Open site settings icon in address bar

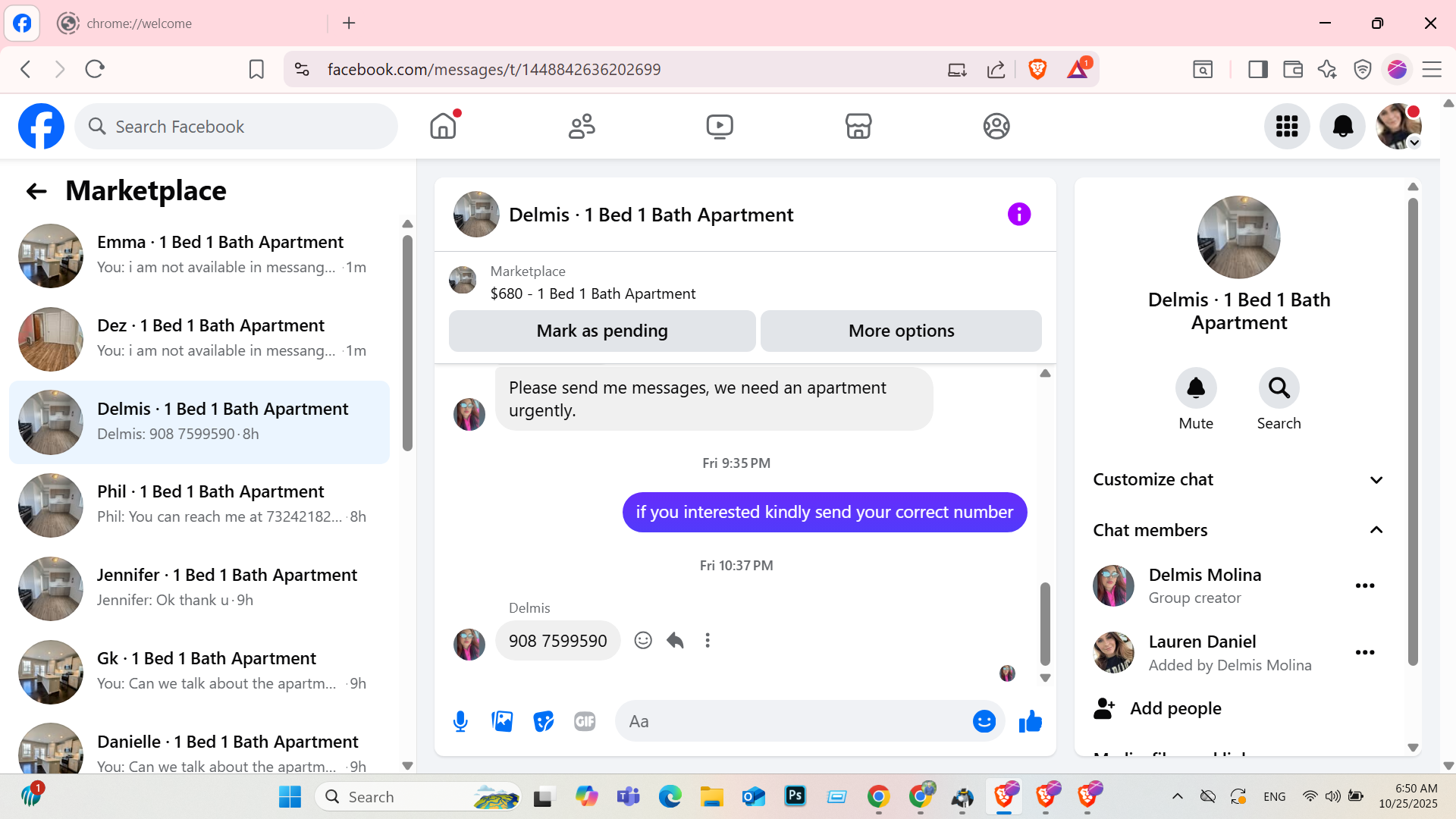tap(302, 70)
